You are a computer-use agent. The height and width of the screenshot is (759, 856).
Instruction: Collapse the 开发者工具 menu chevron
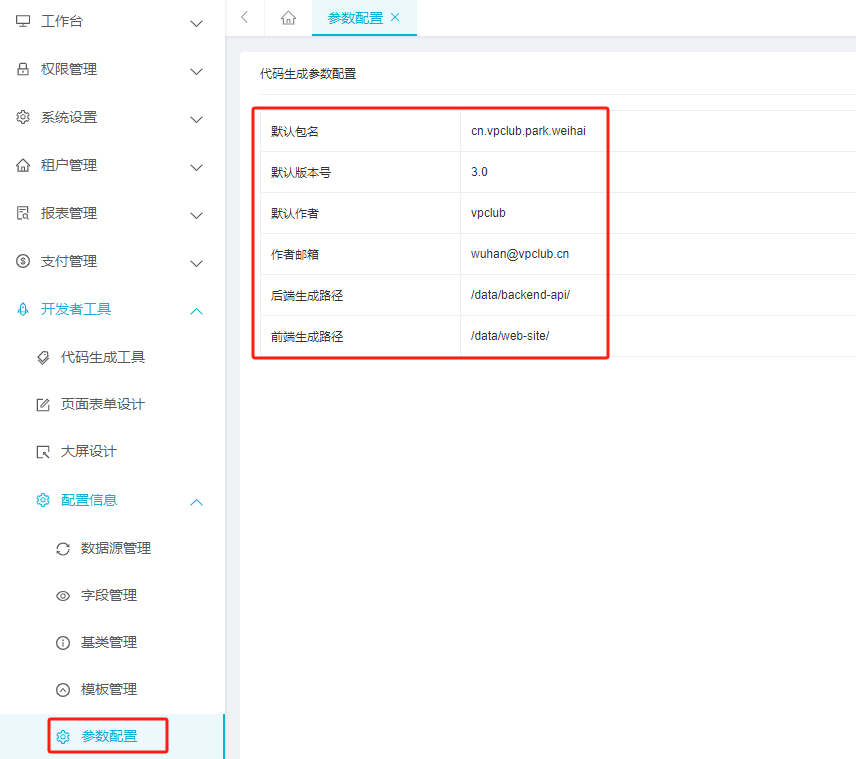click(x=197, y=311)
